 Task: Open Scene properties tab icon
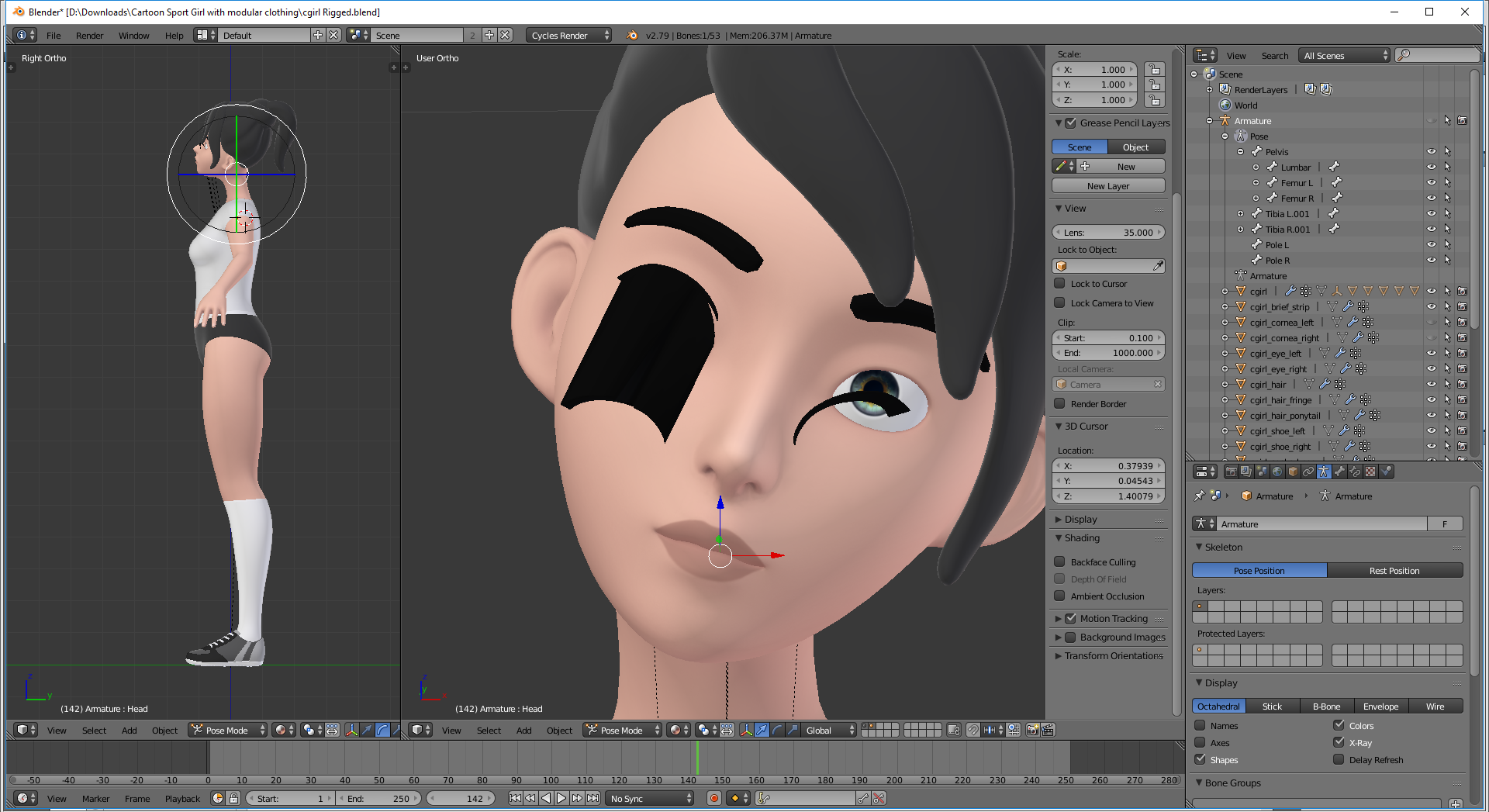[x=1262, y=472]
